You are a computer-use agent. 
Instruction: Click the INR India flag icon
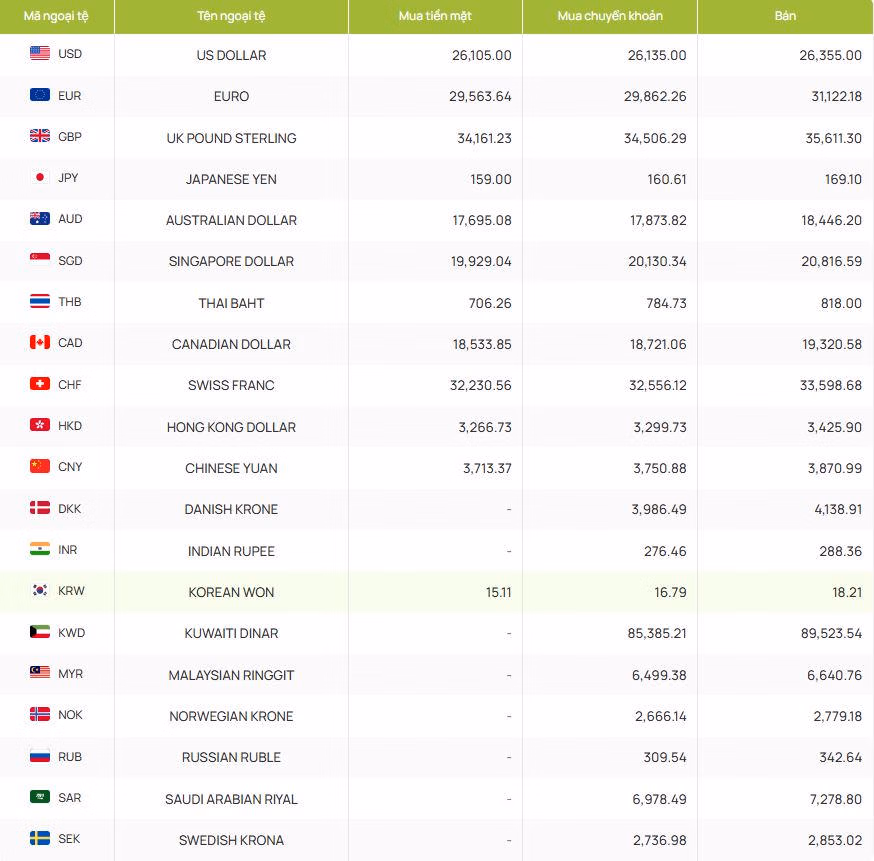pos(40,550)
